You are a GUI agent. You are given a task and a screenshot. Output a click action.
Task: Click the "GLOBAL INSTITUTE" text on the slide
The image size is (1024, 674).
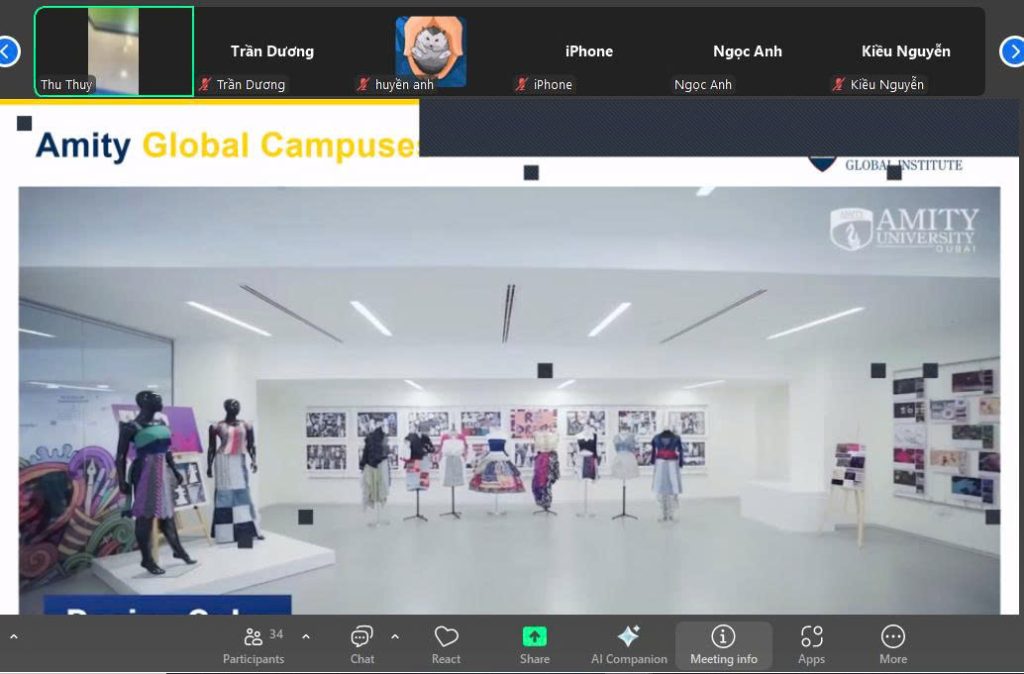click(903, 165)
